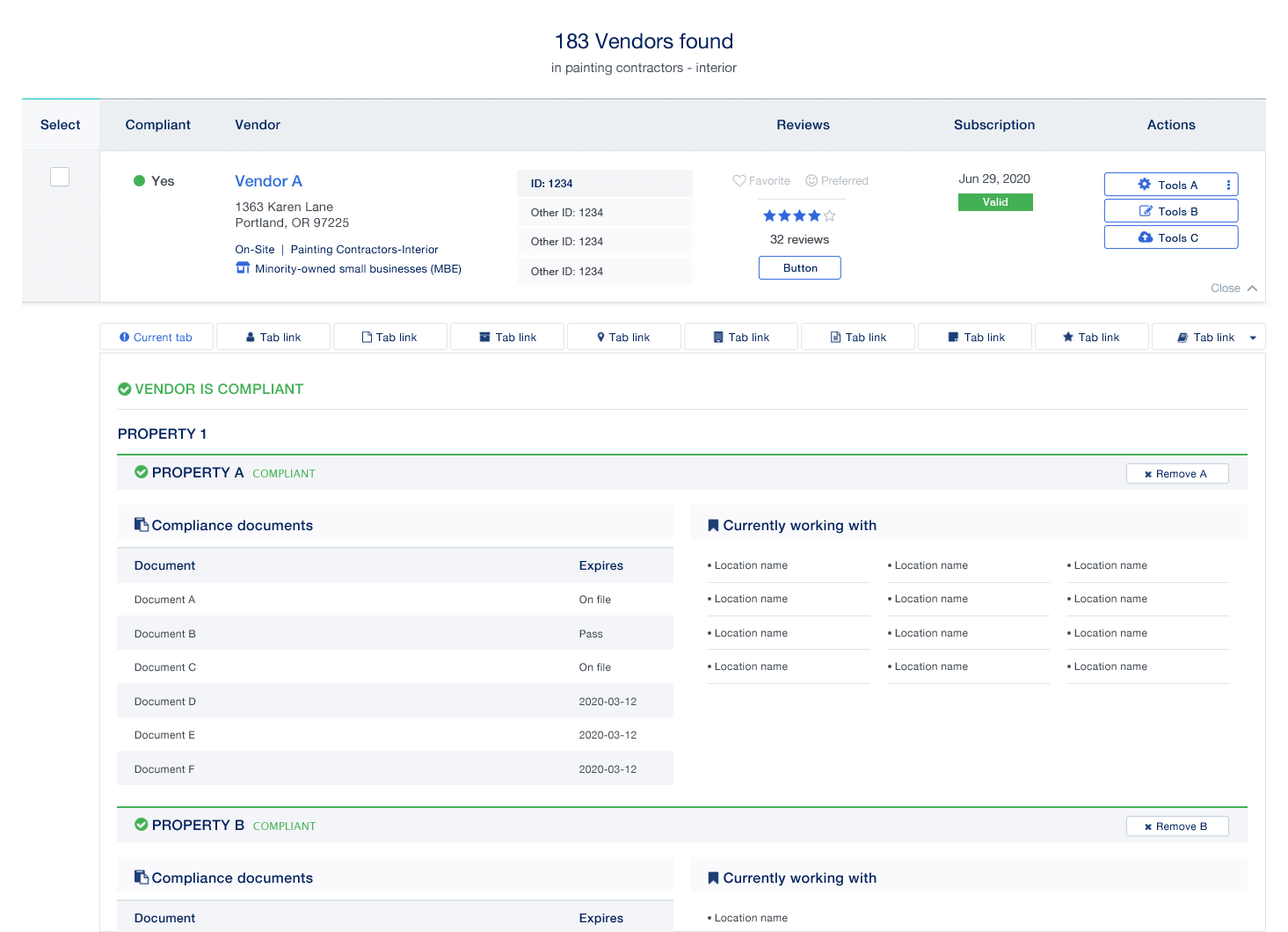Viewport: 1288px width, 932px height.
Task: Click the Remove B button
Action: [x=1176, y=826]
